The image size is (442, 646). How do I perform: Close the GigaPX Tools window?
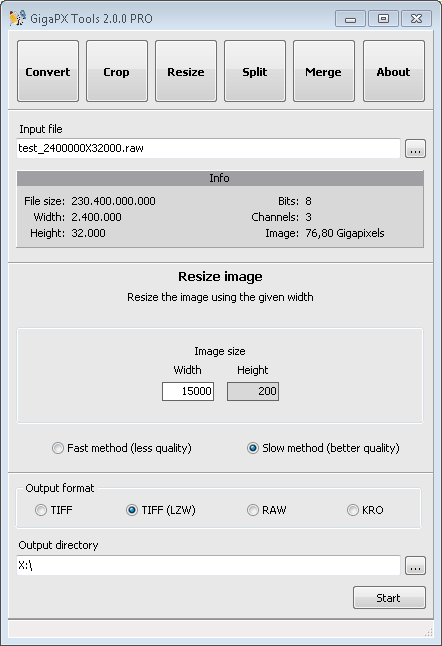416,19
